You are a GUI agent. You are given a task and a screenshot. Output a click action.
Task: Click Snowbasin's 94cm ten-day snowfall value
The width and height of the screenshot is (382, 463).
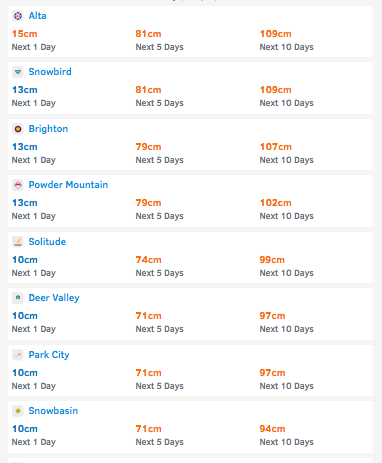(x=272, y=429)
